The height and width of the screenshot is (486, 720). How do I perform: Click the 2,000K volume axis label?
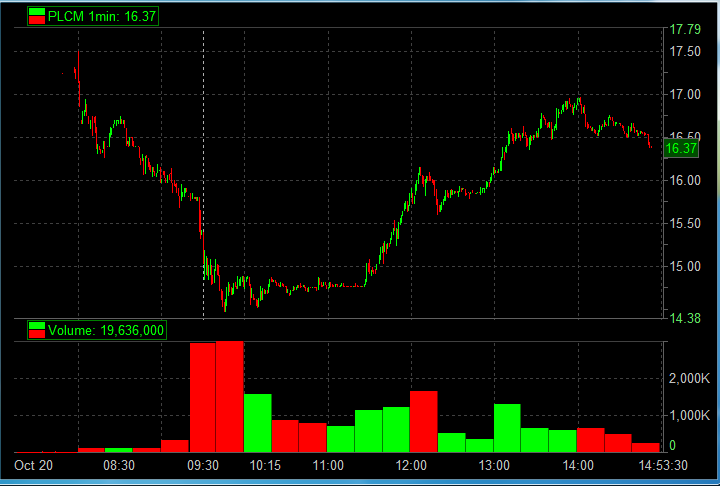coord(689,379)
